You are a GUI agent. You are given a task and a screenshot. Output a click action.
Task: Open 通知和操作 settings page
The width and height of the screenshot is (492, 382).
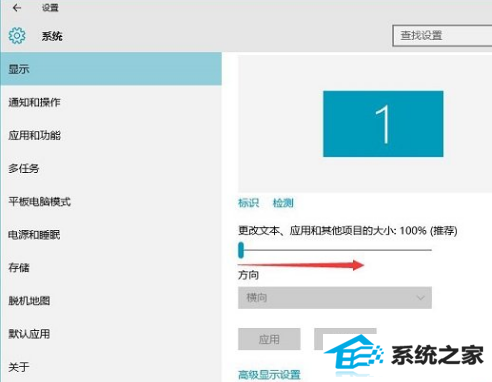[x=111, y=102]
